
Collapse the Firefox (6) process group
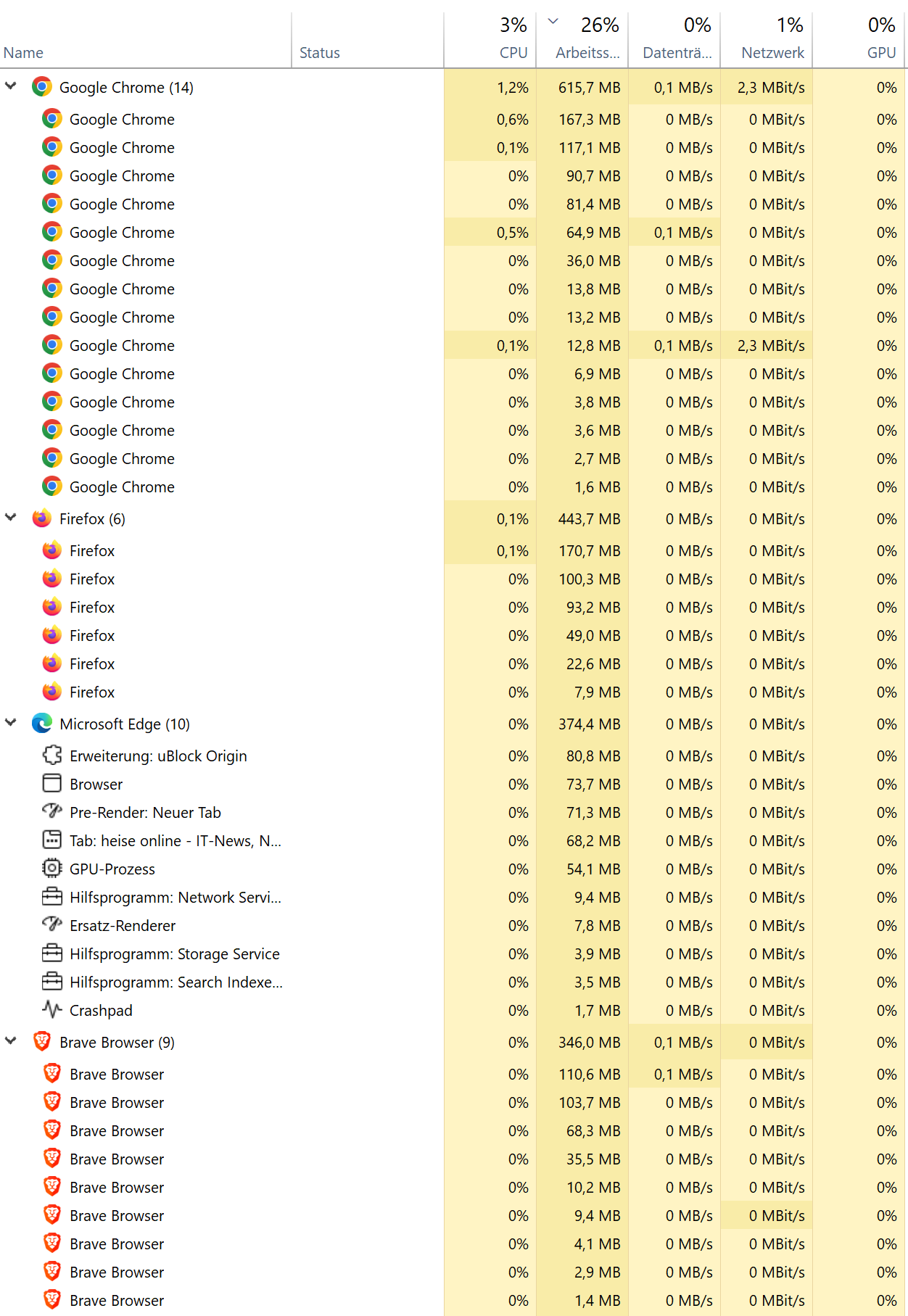pyautogui.click(x=11, y=518)
